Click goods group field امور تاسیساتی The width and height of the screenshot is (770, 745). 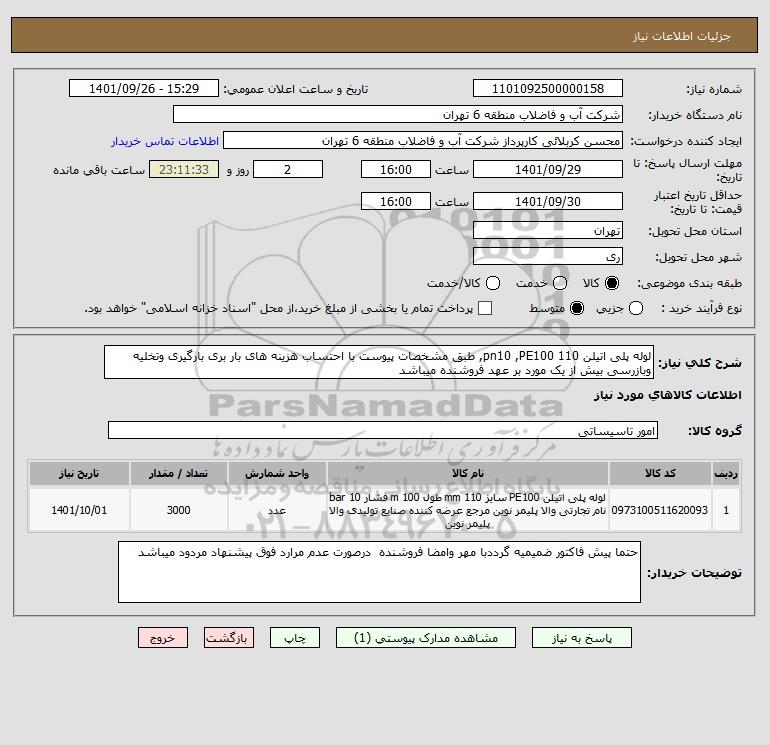(x=383, y=430)
